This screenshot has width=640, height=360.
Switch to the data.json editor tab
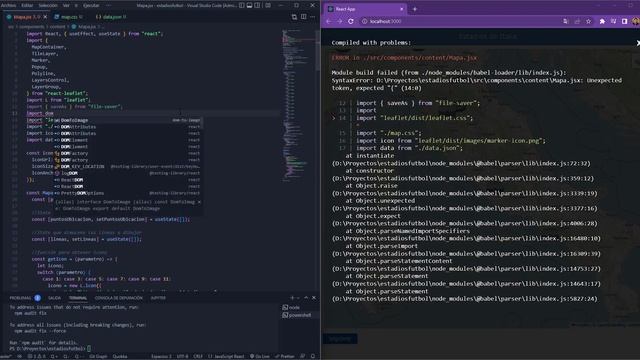(111, 17)
